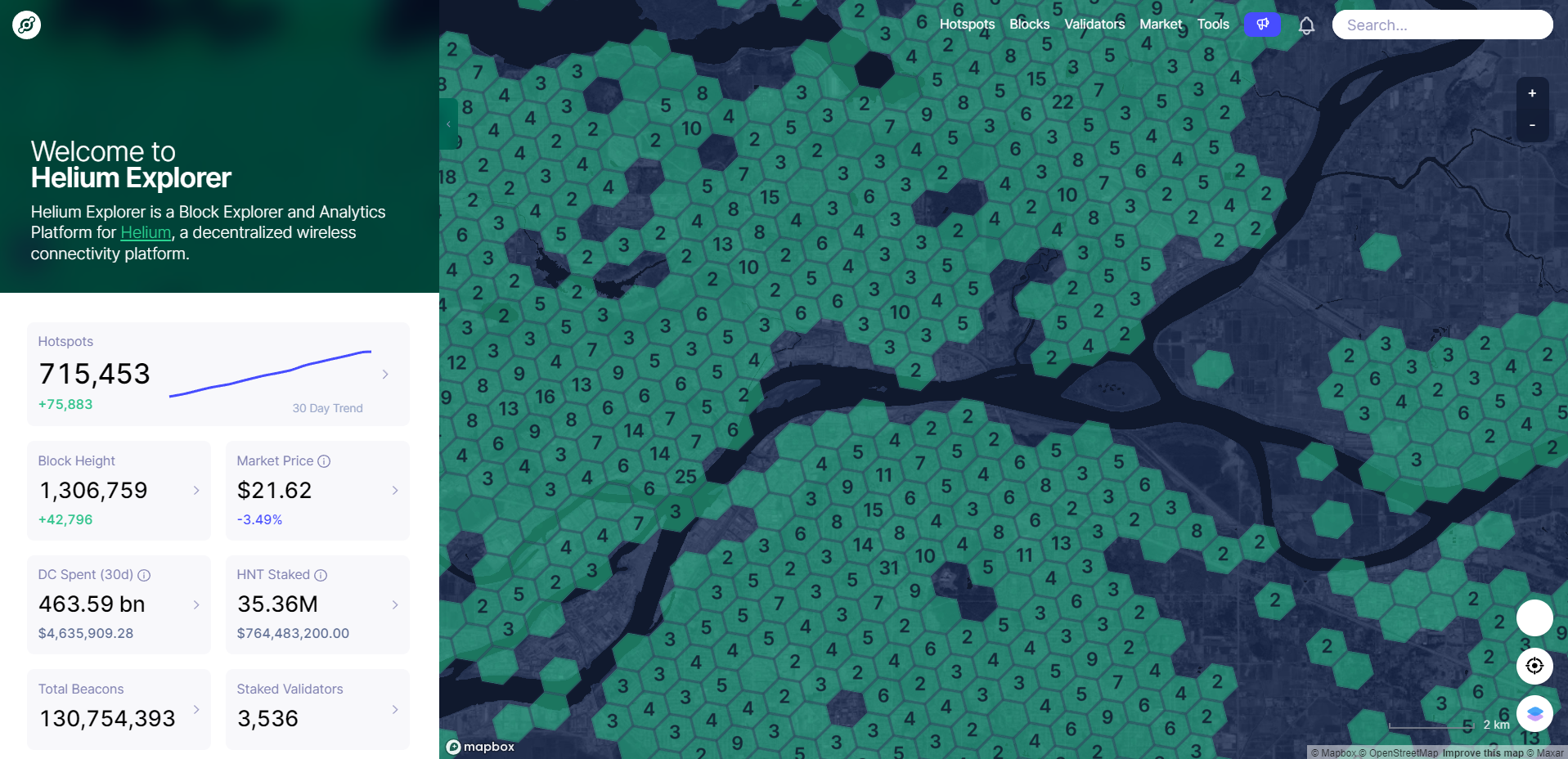Expand Block Height card chevron
This screenshot has width=1568, height=759.
tap(196, 490)
